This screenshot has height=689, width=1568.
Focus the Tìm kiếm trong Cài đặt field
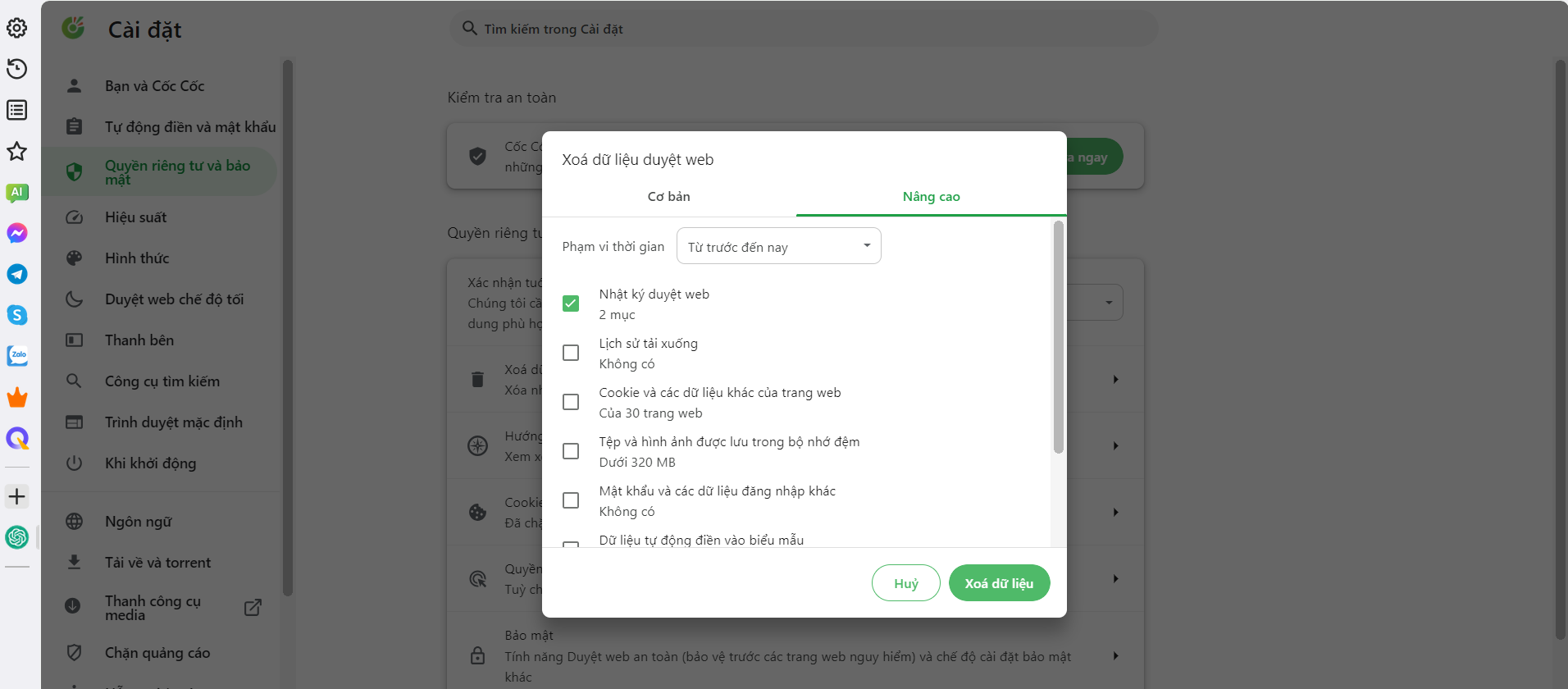tap(804, 29)
